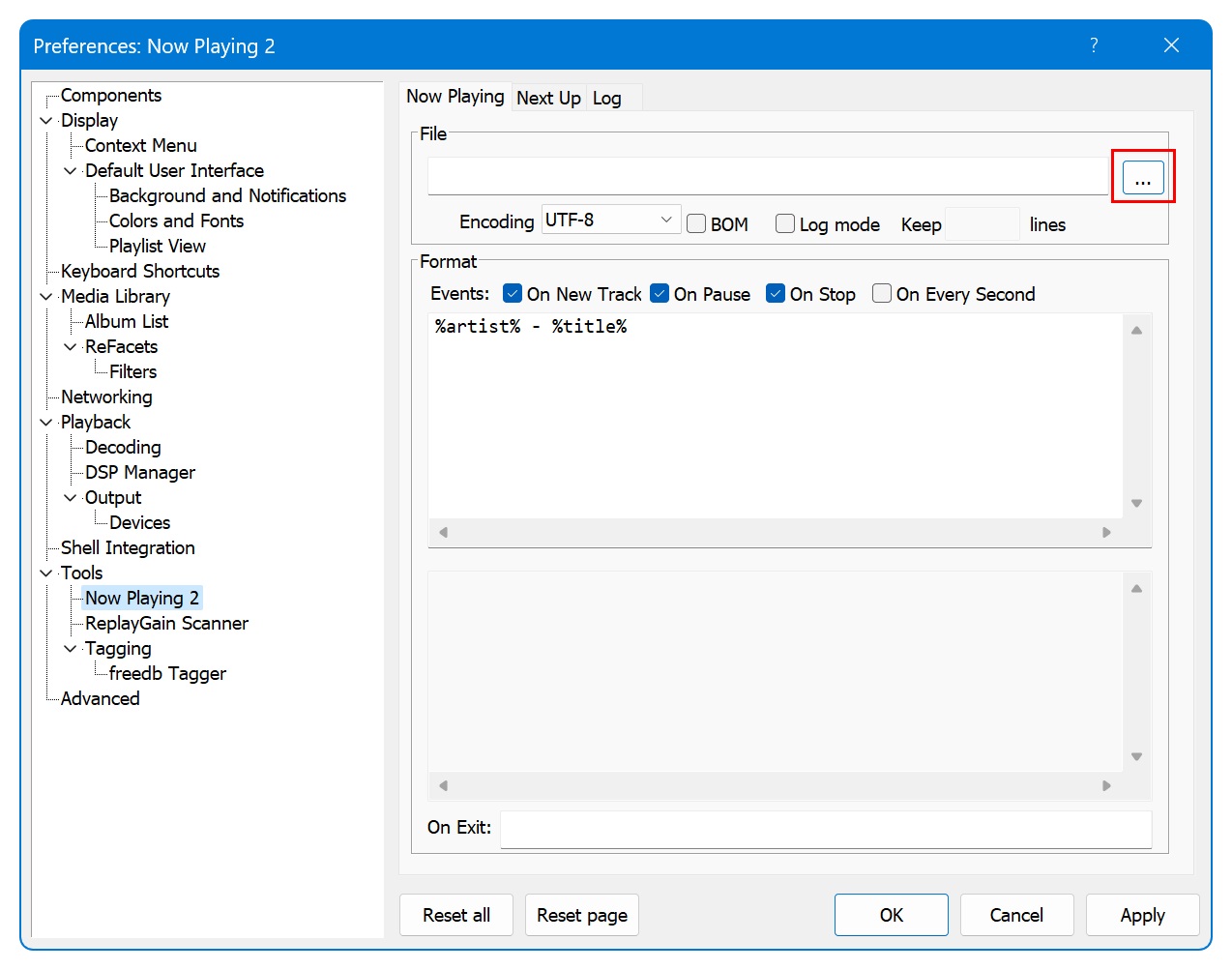Open the Encoding UTF-8 dropdown
This screenshot has height=970, width=1232.
click(x=610, y=220)
